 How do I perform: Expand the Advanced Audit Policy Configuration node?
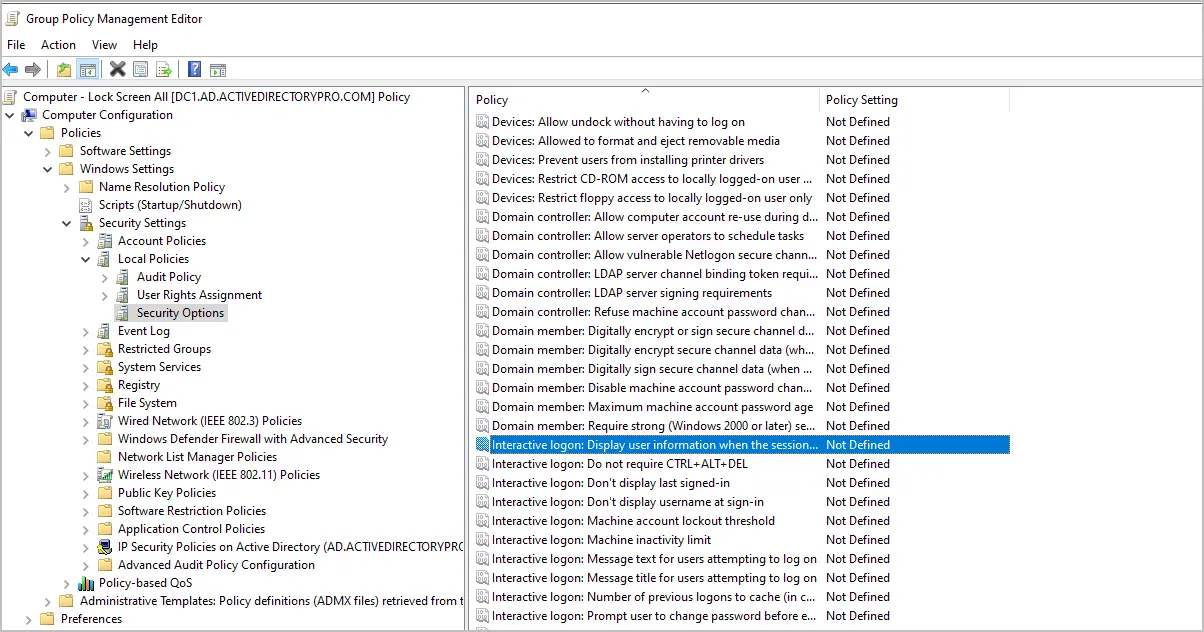point(86,565)
